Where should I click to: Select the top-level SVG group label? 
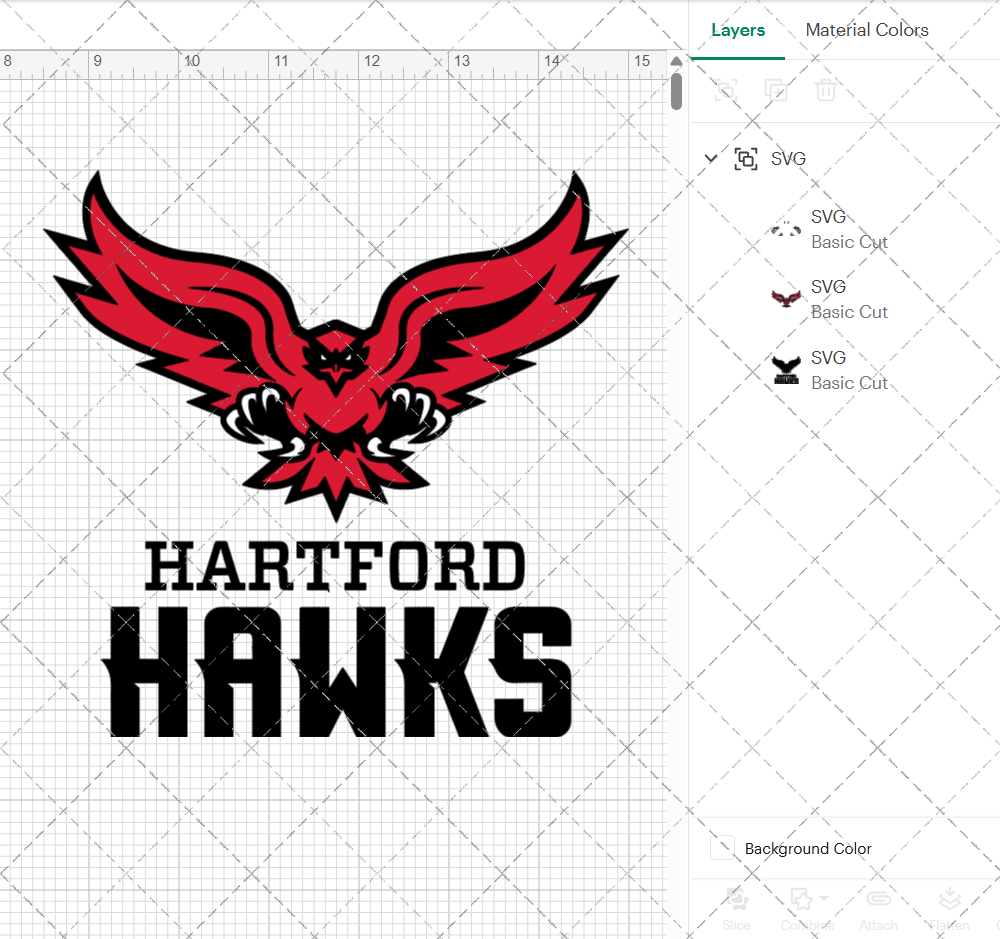click(788, 158)
